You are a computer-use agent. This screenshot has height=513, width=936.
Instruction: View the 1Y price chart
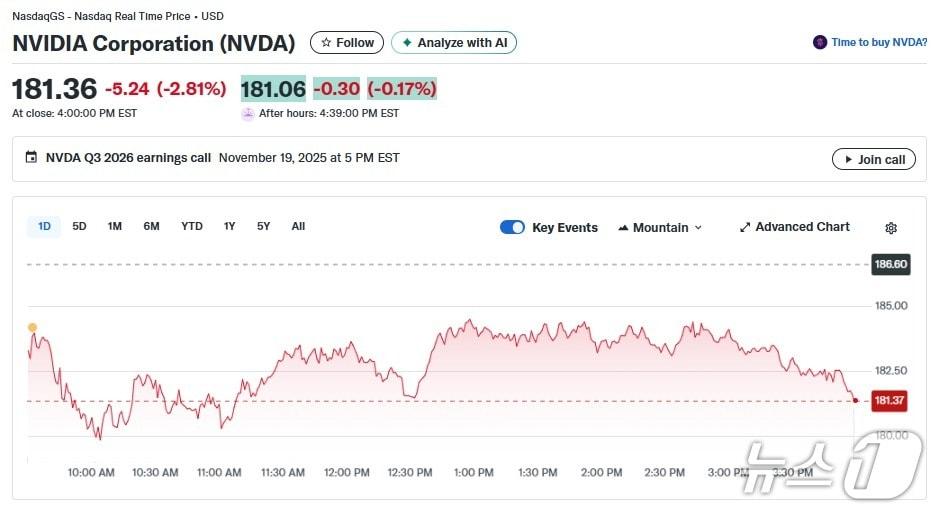(230, 226)
